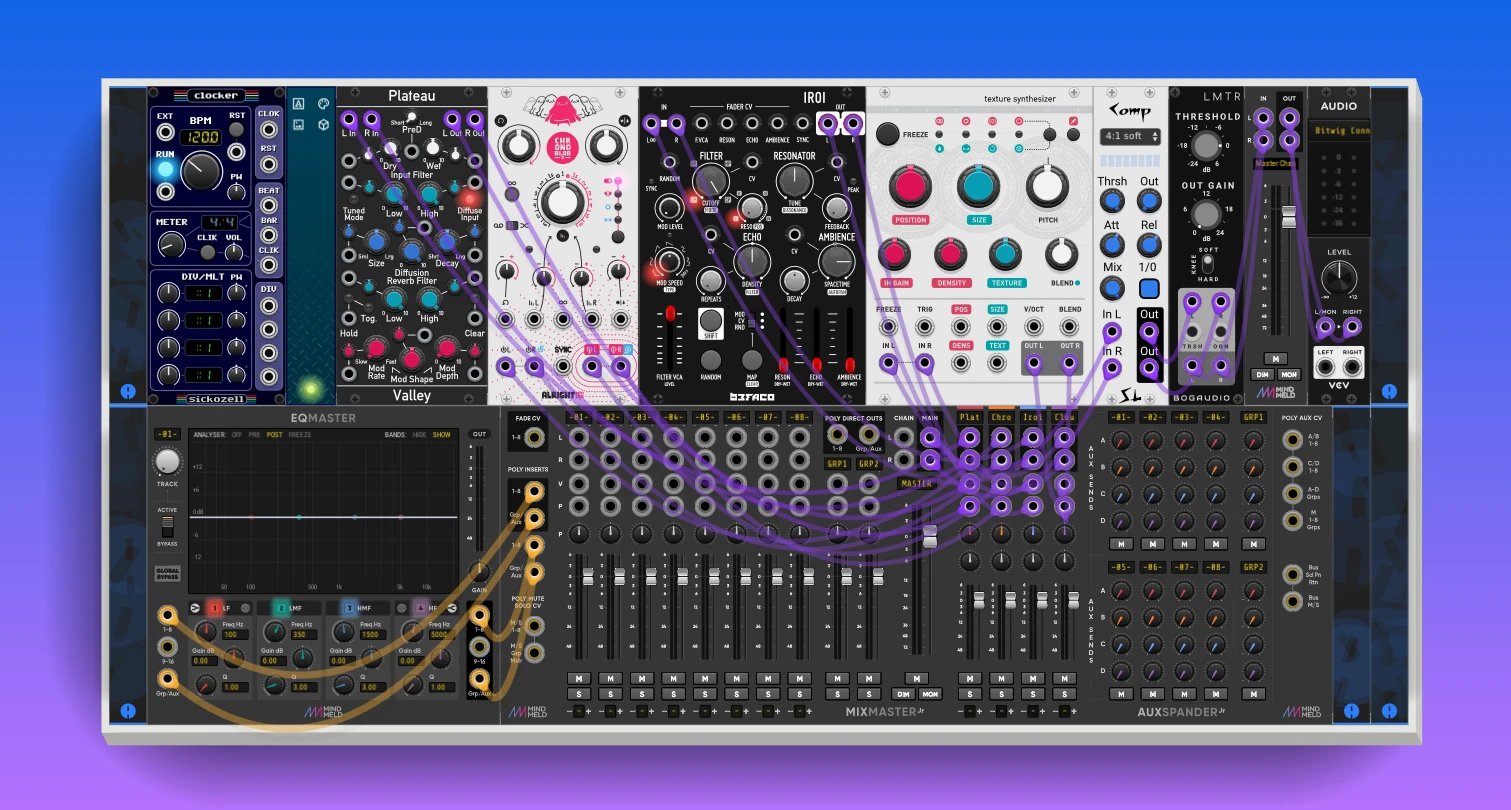Click the Mind Meld logo on EQMaster

[x=324, y=711]
